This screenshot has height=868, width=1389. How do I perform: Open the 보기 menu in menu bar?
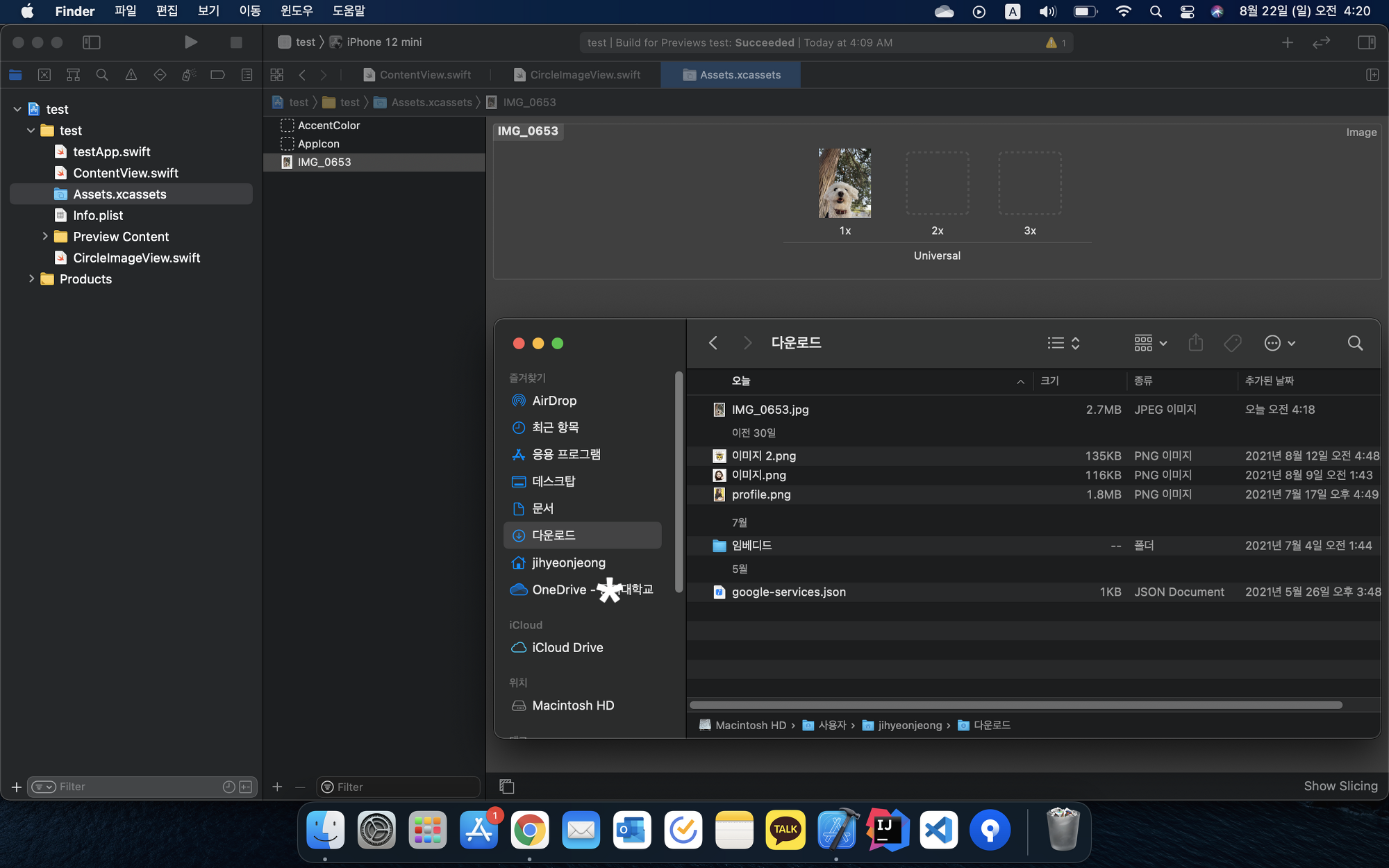click(208, 11)
